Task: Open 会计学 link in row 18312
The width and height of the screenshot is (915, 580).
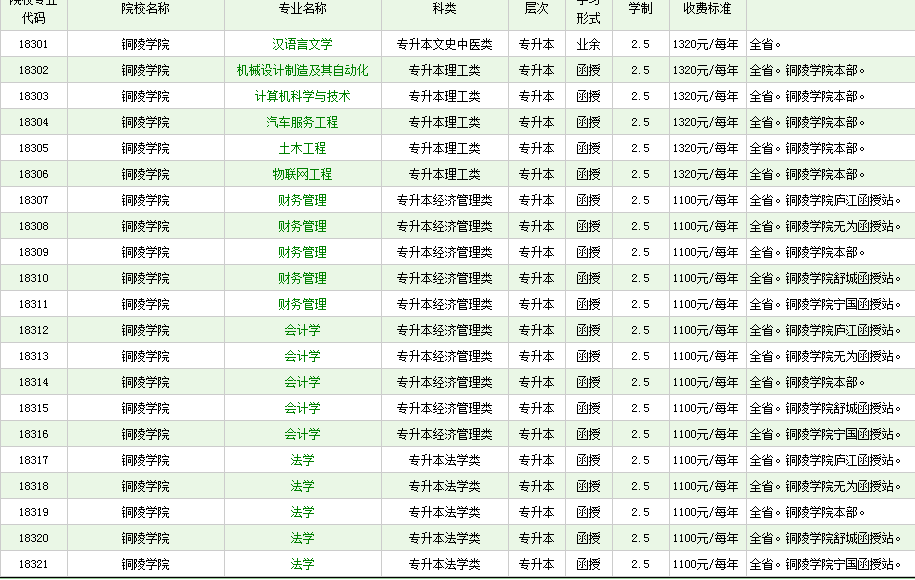Action: [302, 330]
